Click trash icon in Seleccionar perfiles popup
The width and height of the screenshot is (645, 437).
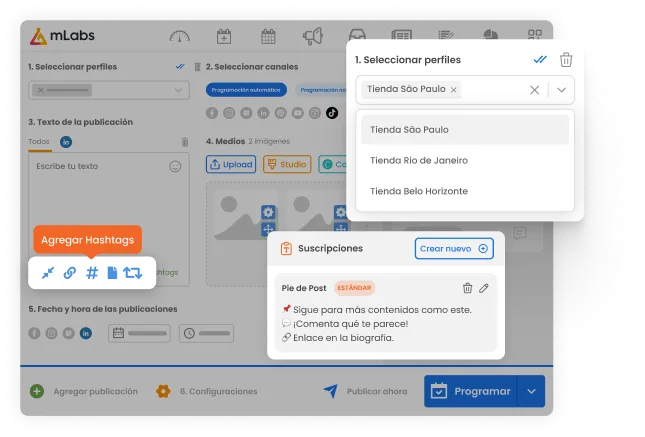tap(566, 60)
